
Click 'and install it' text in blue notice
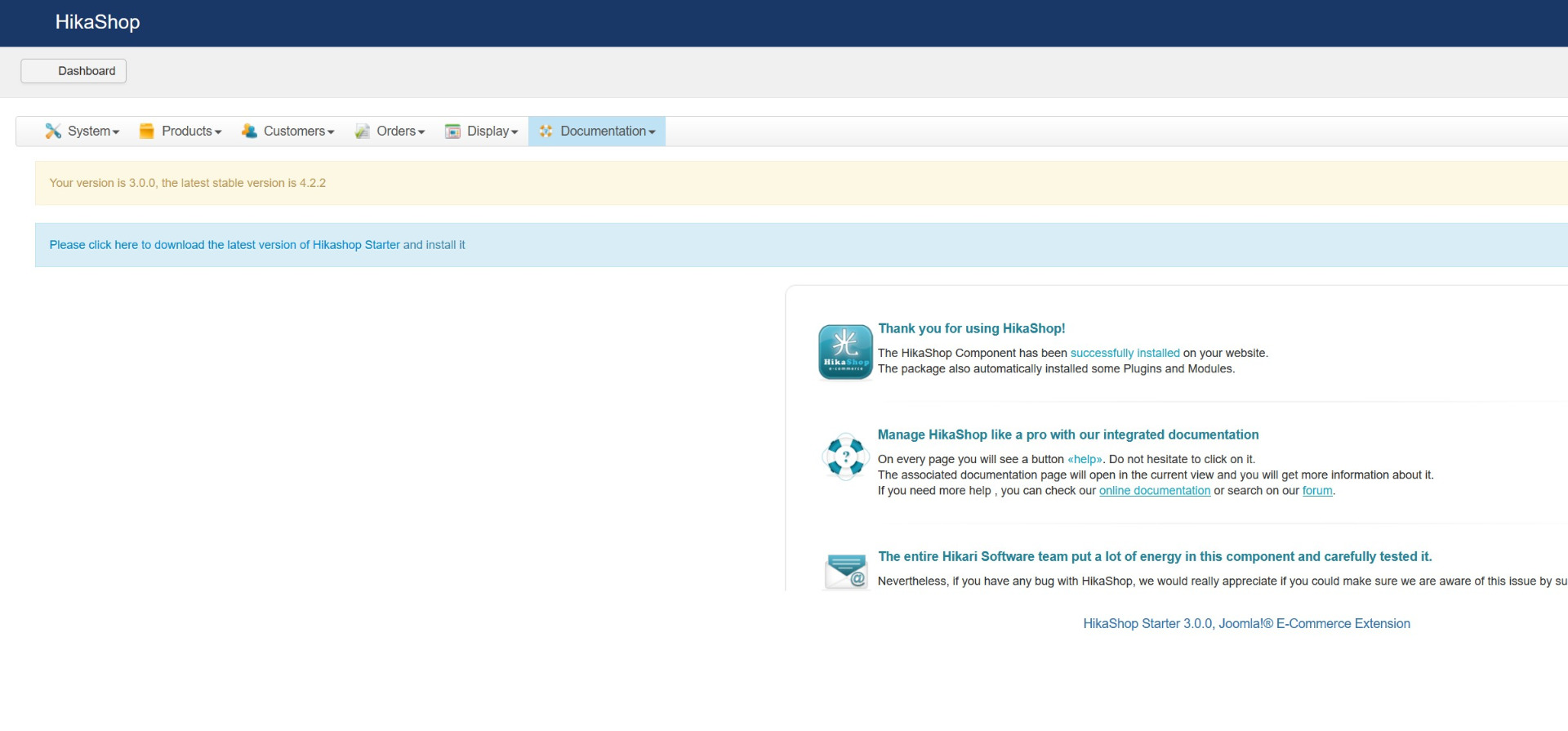point(434,245)
